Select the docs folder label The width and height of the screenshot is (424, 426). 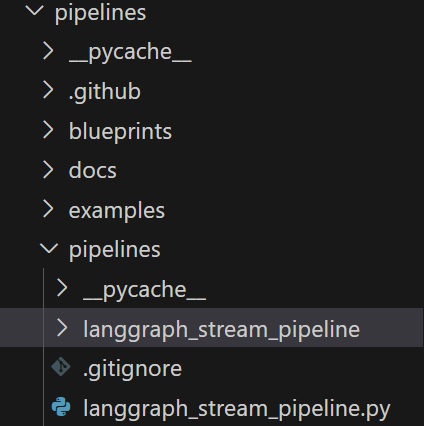click(x=93, y=171)
